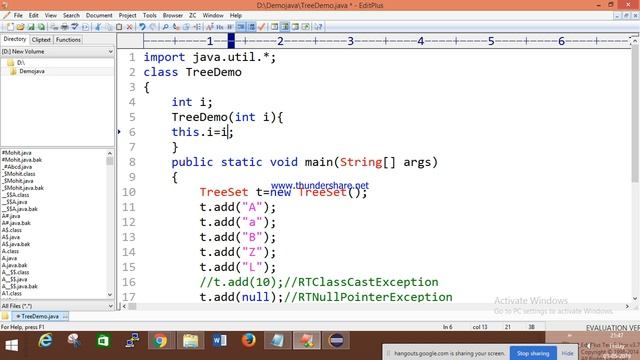Viewport: 640px width, 360px height.
Task: Click the red checkmark toolbar icon
Action: coord(262,27)
